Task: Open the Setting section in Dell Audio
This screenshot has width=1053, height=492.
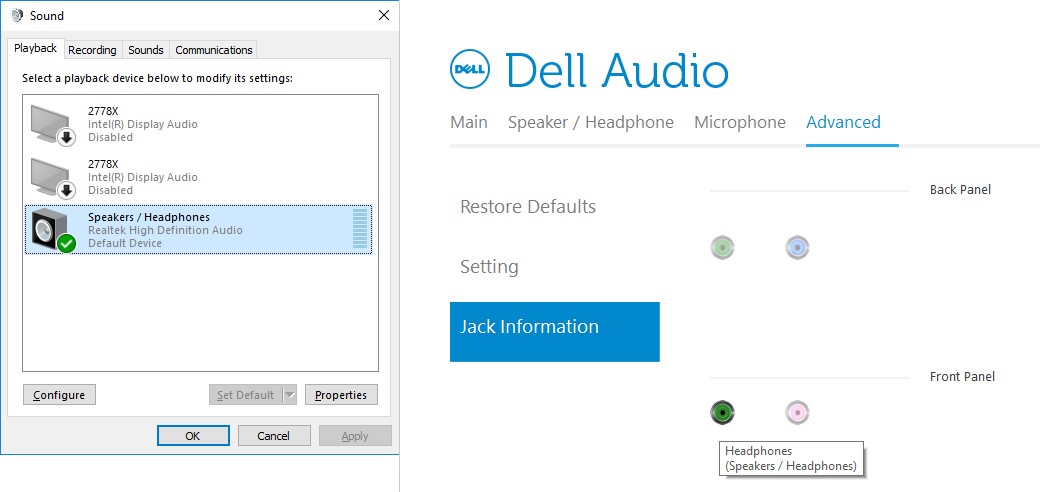Action: pyautogui.click(x=489, y=266)
